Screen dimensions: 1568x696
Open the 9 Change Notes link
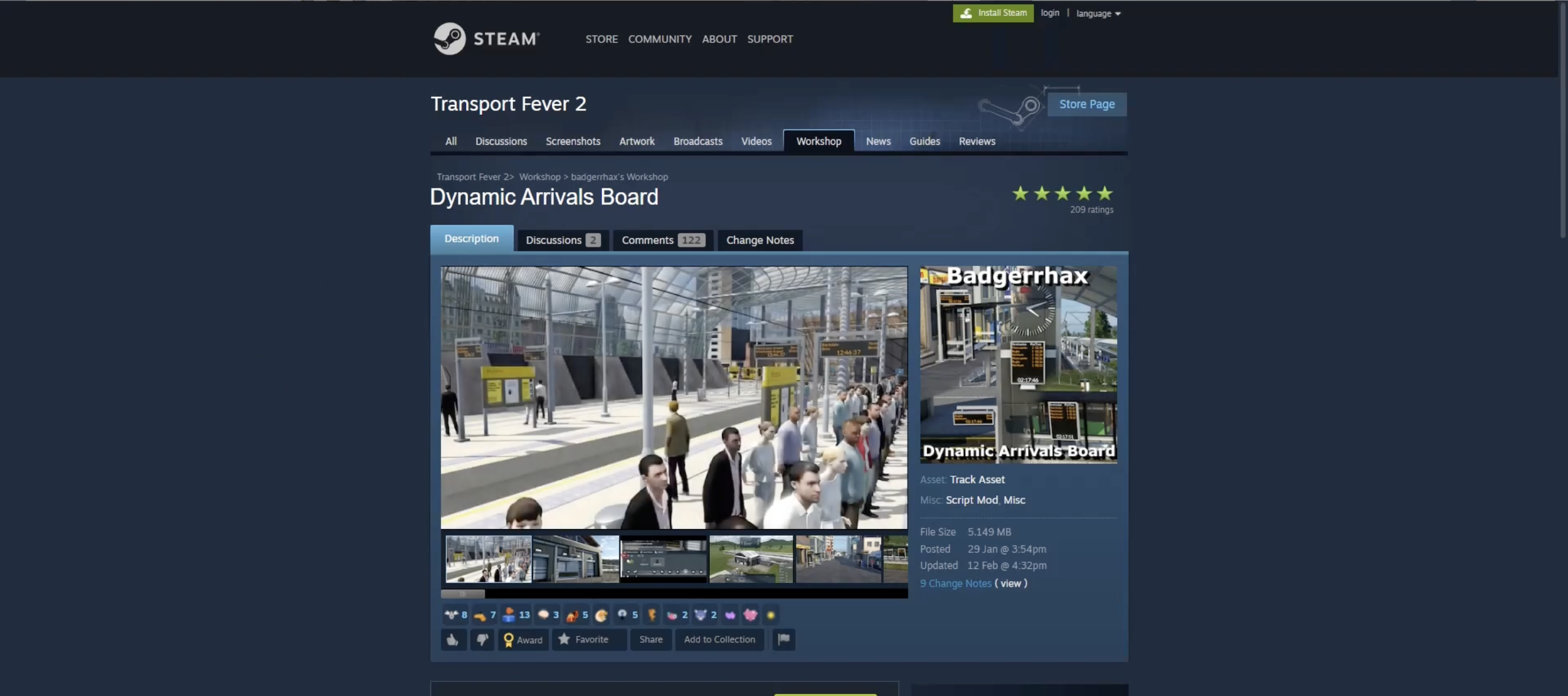955,583
